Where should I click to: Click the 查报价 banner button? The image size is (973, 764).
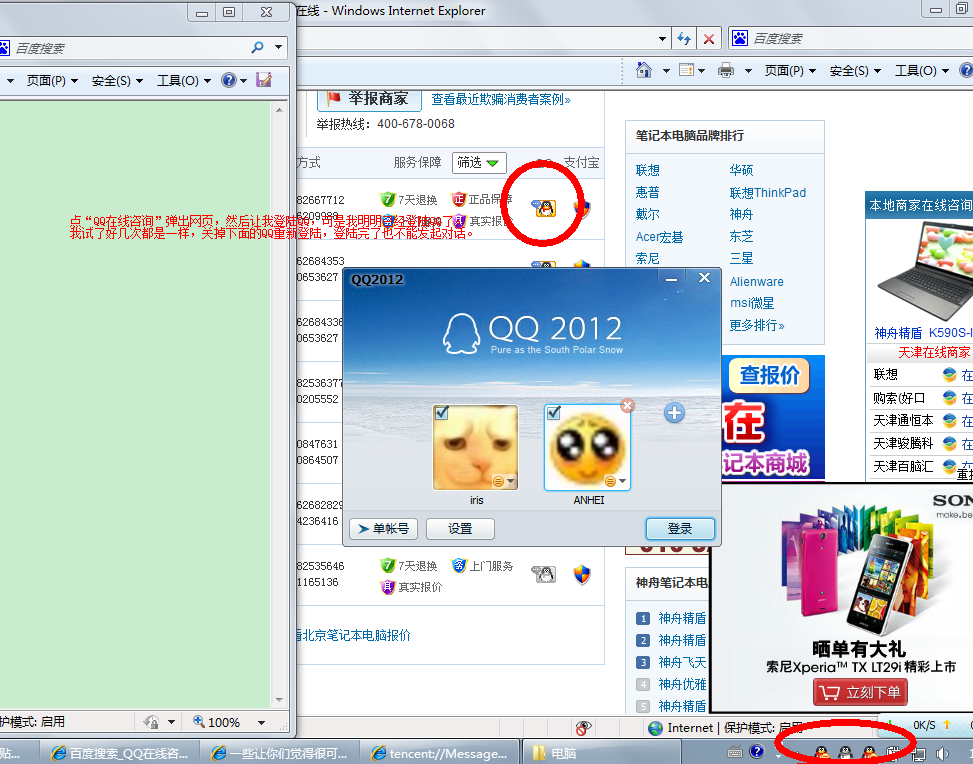click(769, 375)
